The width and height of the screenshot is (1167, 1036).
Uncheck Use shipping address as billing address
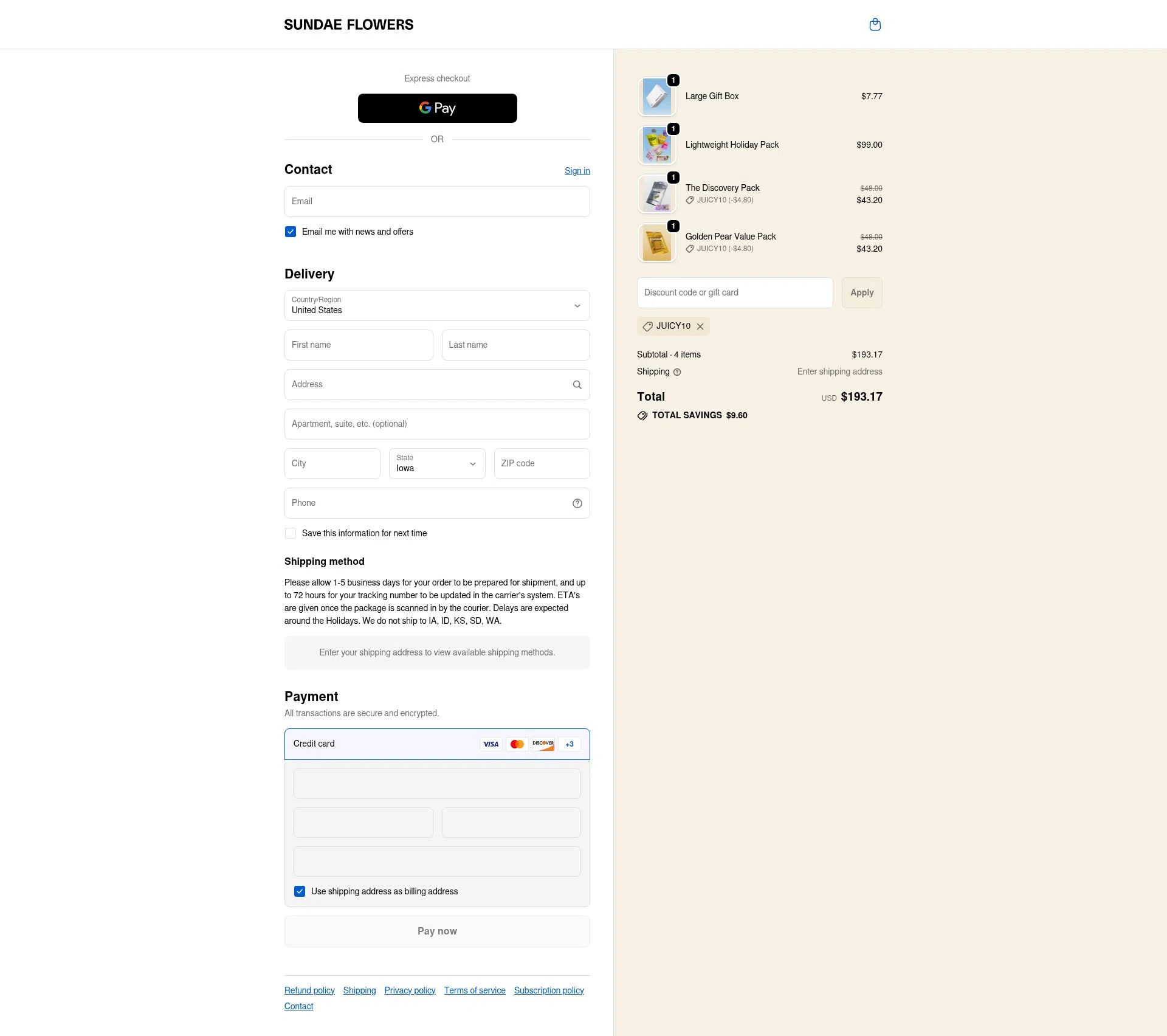point(300,891)
